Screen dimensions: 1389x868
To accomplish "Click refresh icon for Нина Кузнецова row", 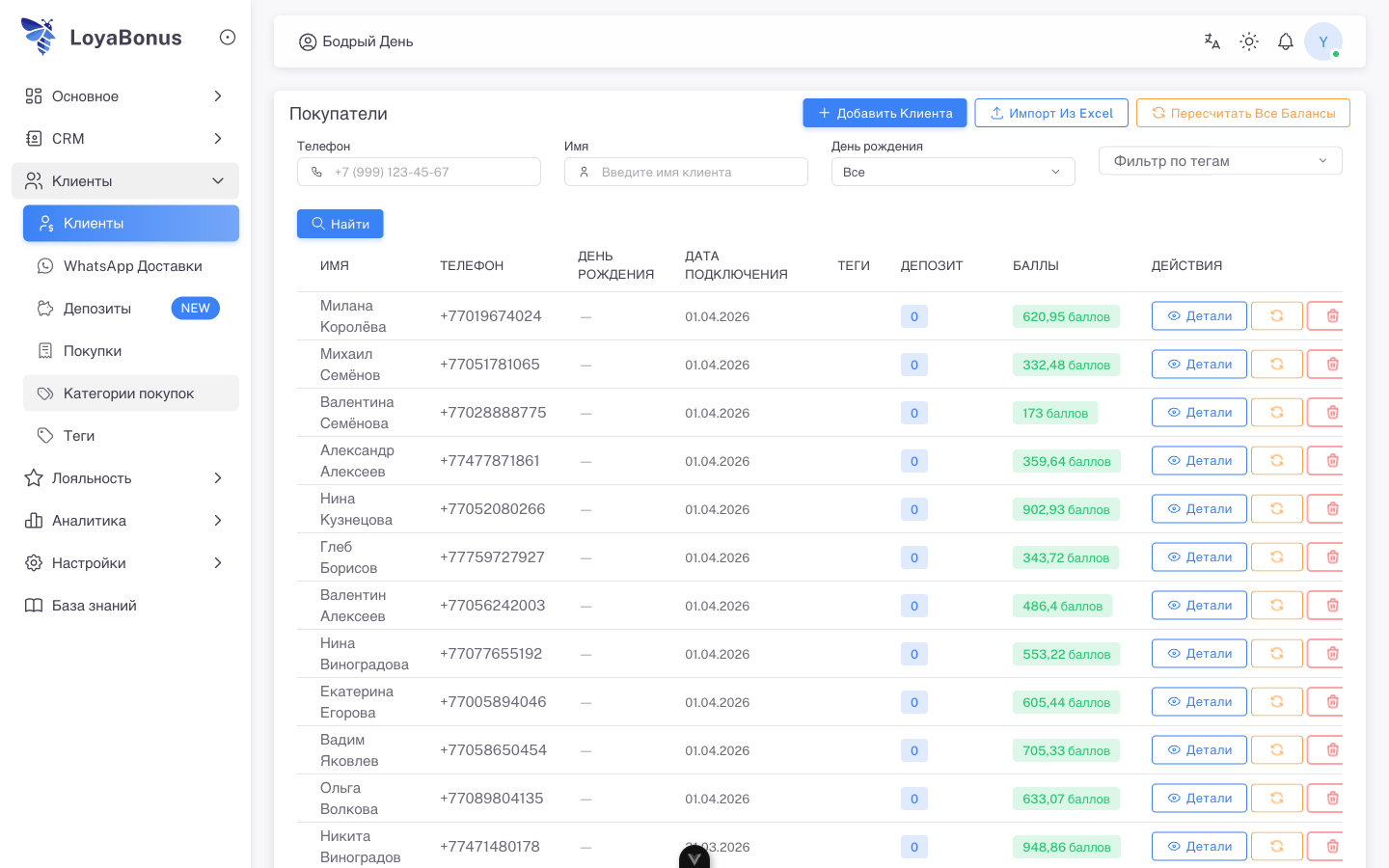I will 1276,509.
